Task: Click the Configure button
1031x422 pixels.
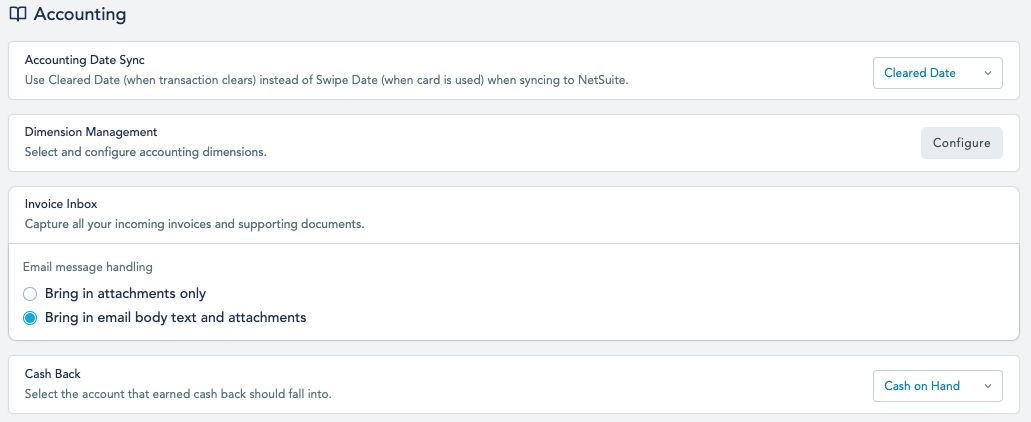Action: click(x=961, y=143)
